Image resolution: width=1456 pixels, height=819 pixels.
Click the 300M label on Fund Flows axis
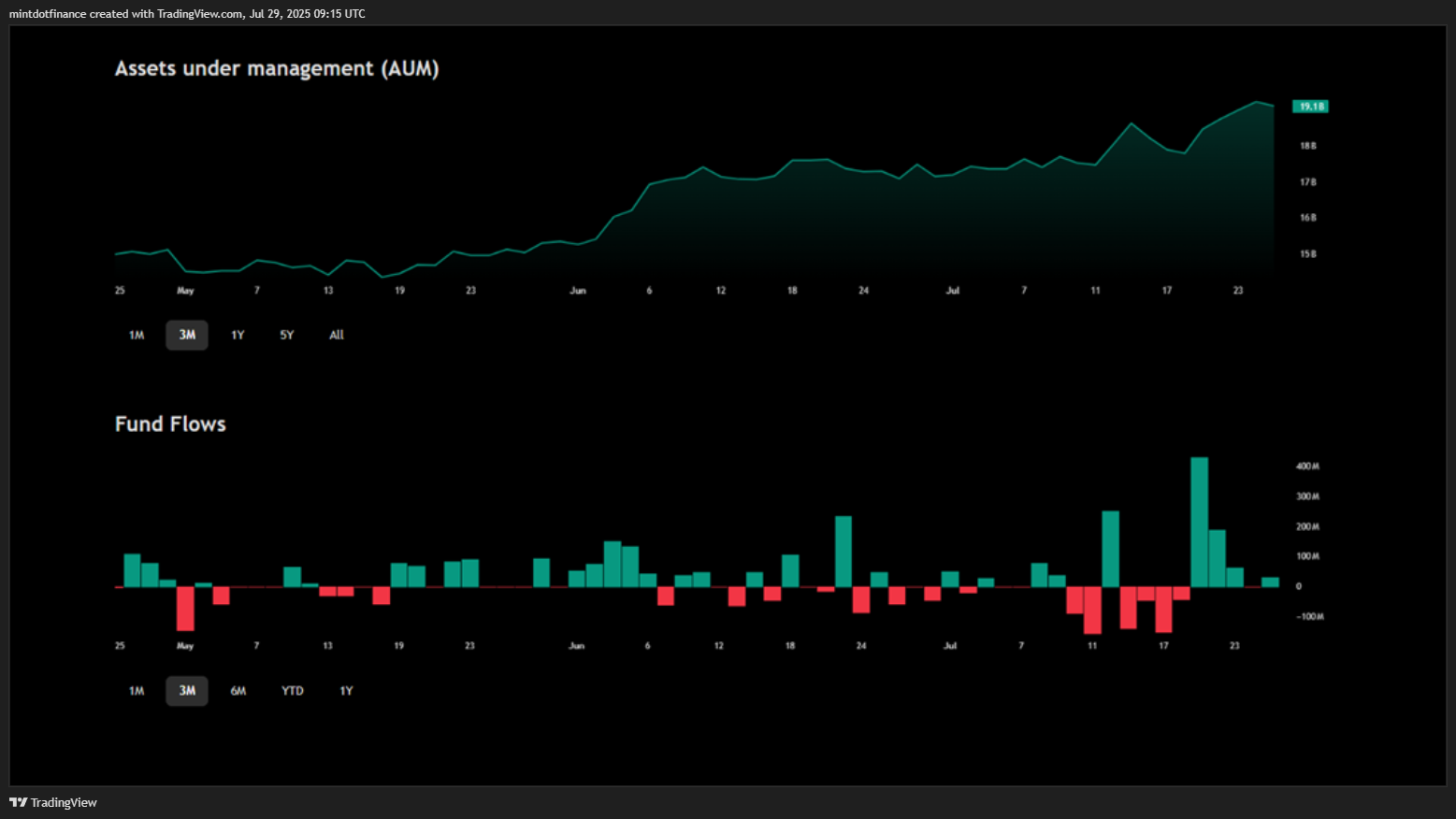[1307, 496]
